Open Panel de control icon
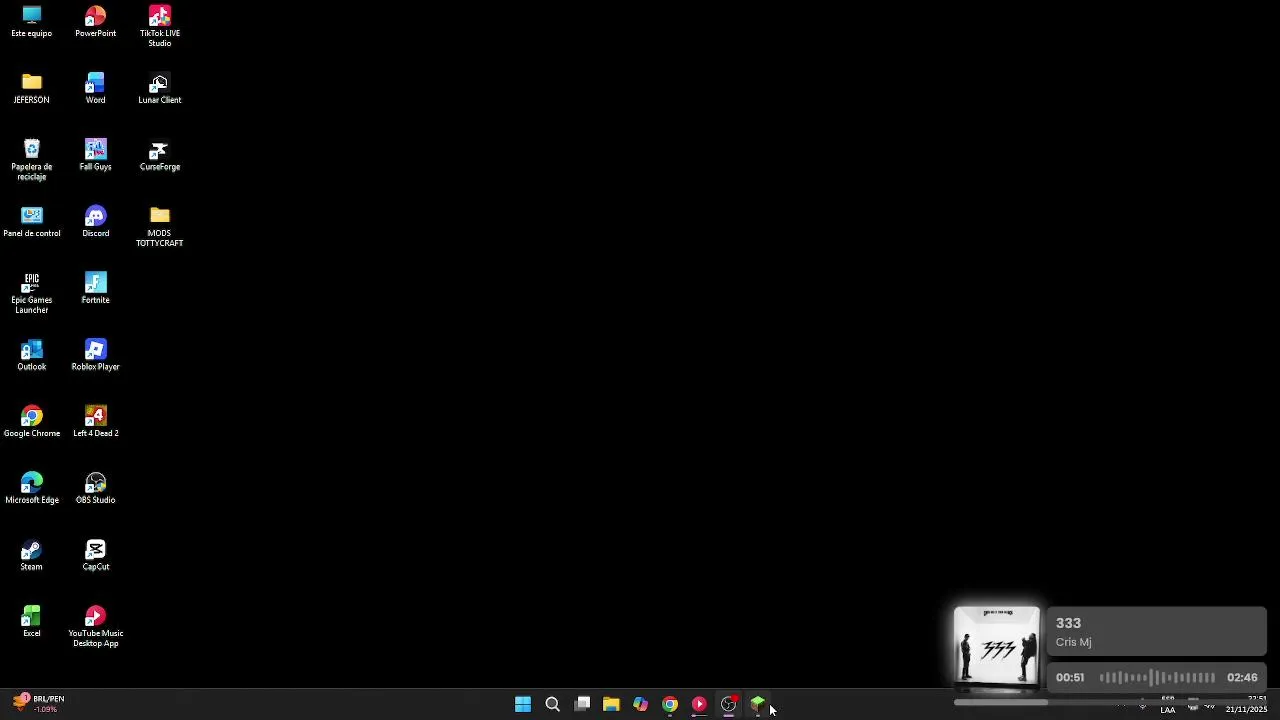 [31, 222]
